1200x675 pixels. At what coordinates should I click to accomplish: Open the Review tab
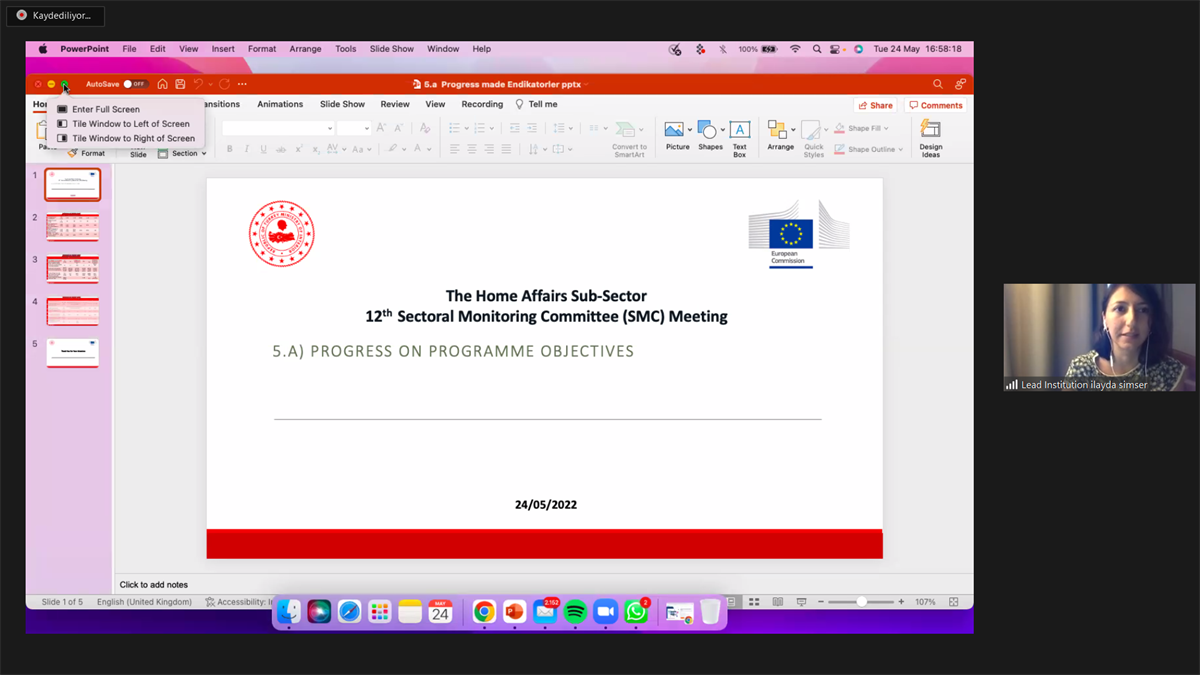tap(395, 104)
